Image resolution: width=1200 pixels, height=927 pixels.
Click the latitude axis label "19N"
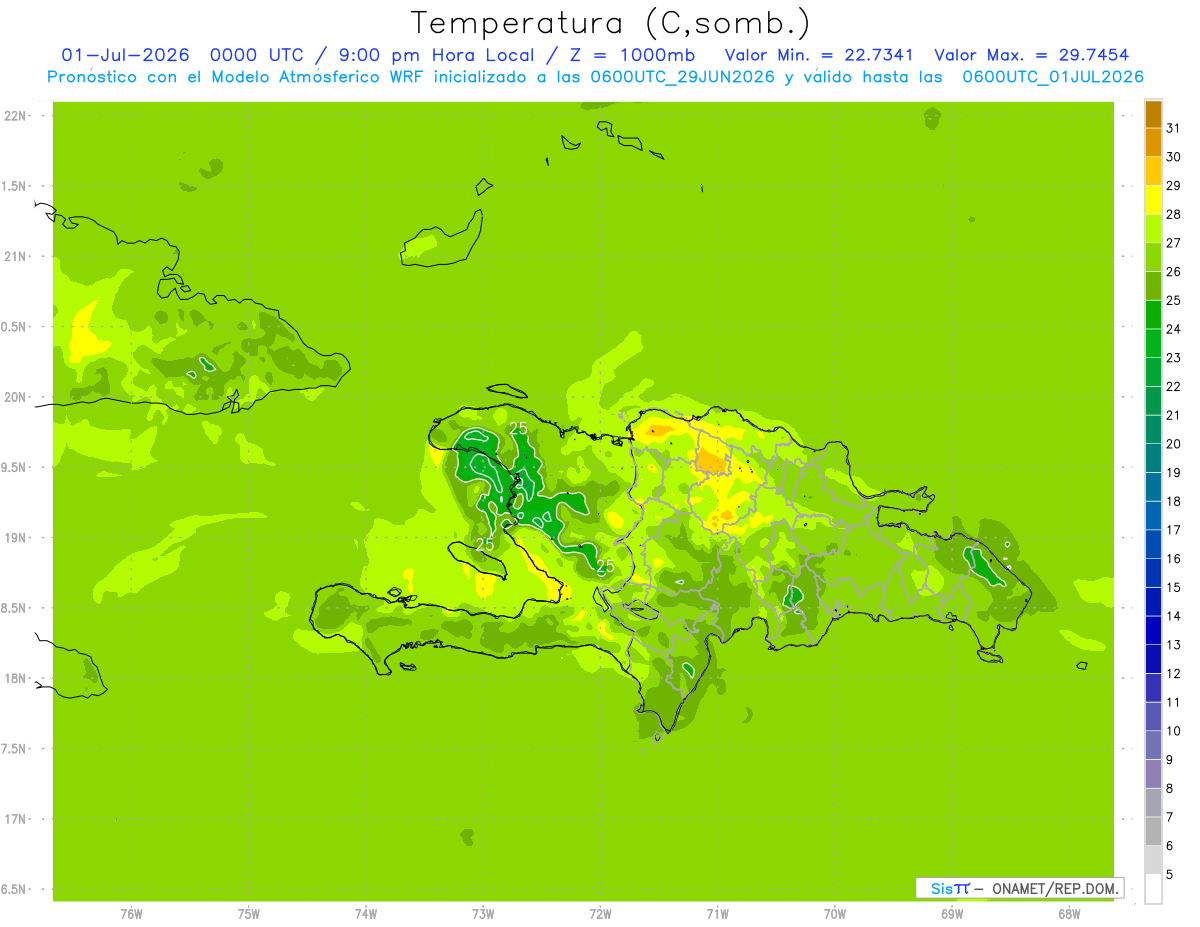[x=16, y=538]
